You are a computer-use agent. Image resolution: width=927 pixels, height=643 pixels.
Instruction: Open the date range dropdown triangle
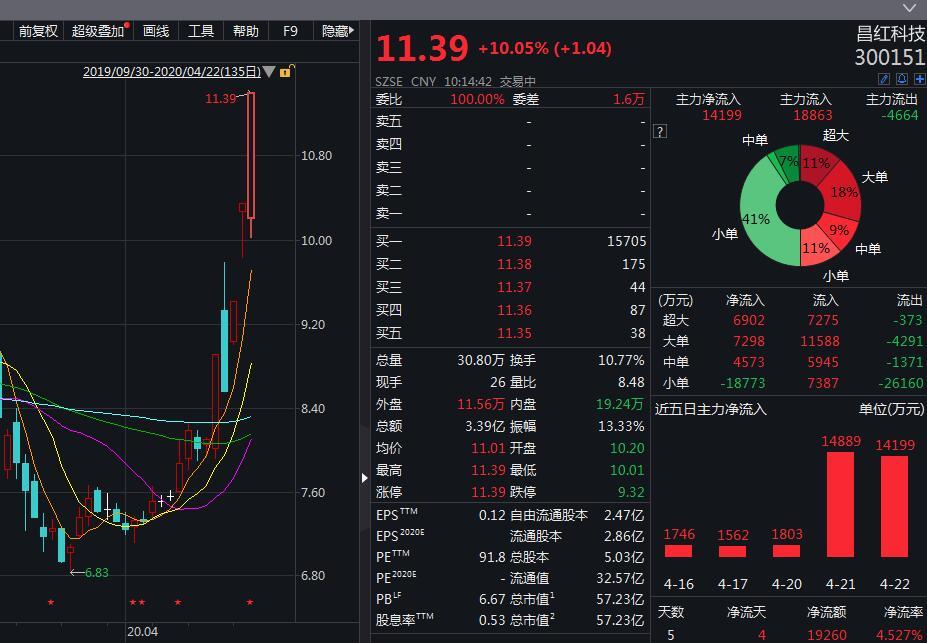click(268, 71)
